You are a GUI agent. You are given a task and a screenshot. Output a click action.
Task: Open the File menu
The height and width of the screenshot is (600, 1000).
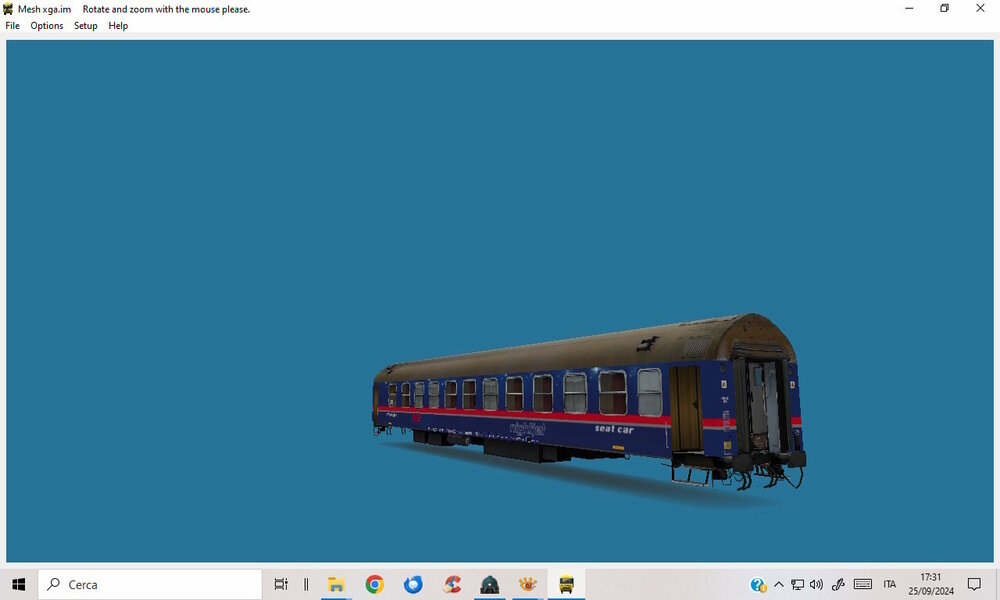(x=12, y=26)
